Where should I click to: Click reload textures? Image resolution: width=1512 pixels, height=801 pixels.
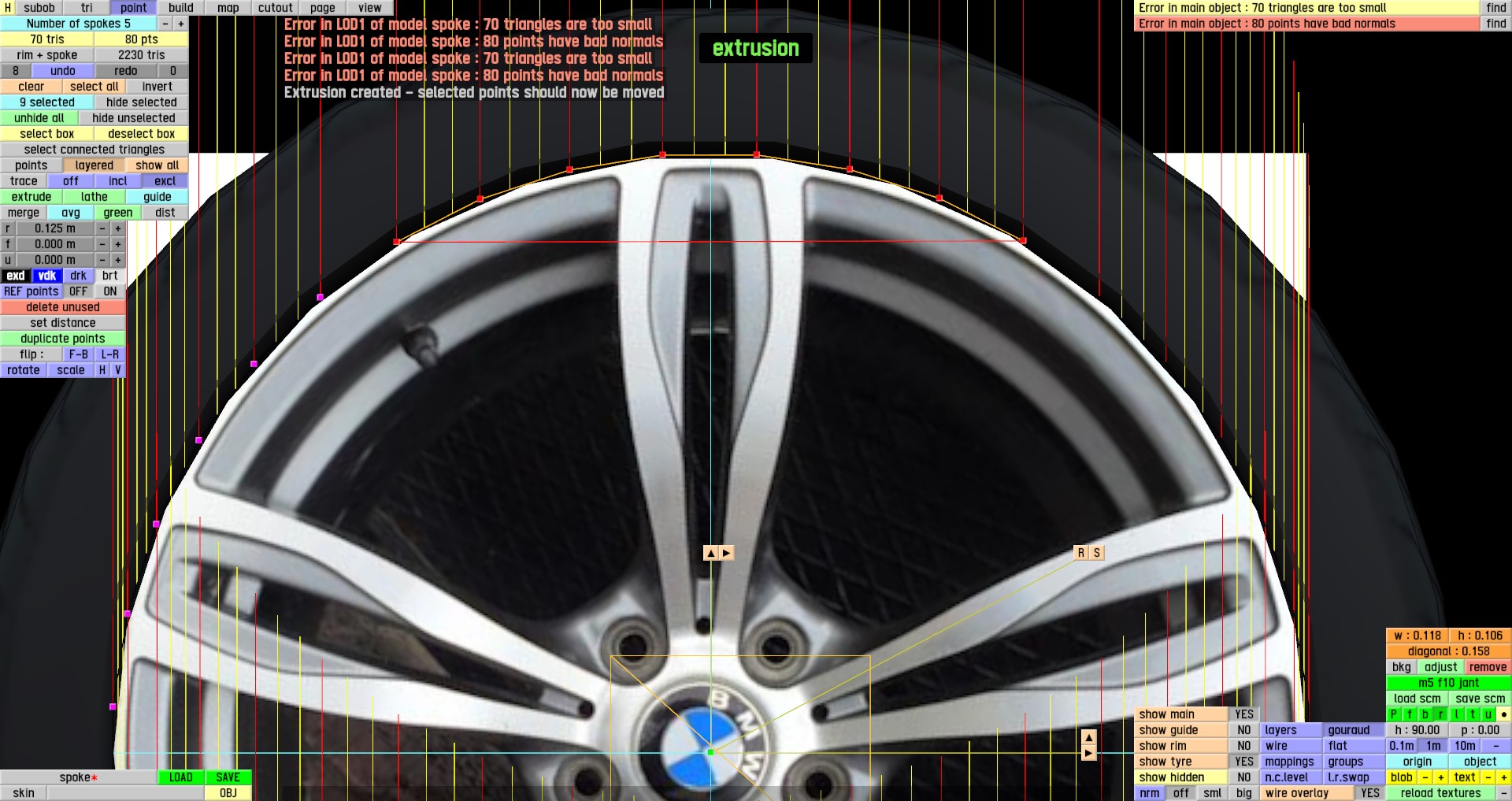[x=1441, y=793]
